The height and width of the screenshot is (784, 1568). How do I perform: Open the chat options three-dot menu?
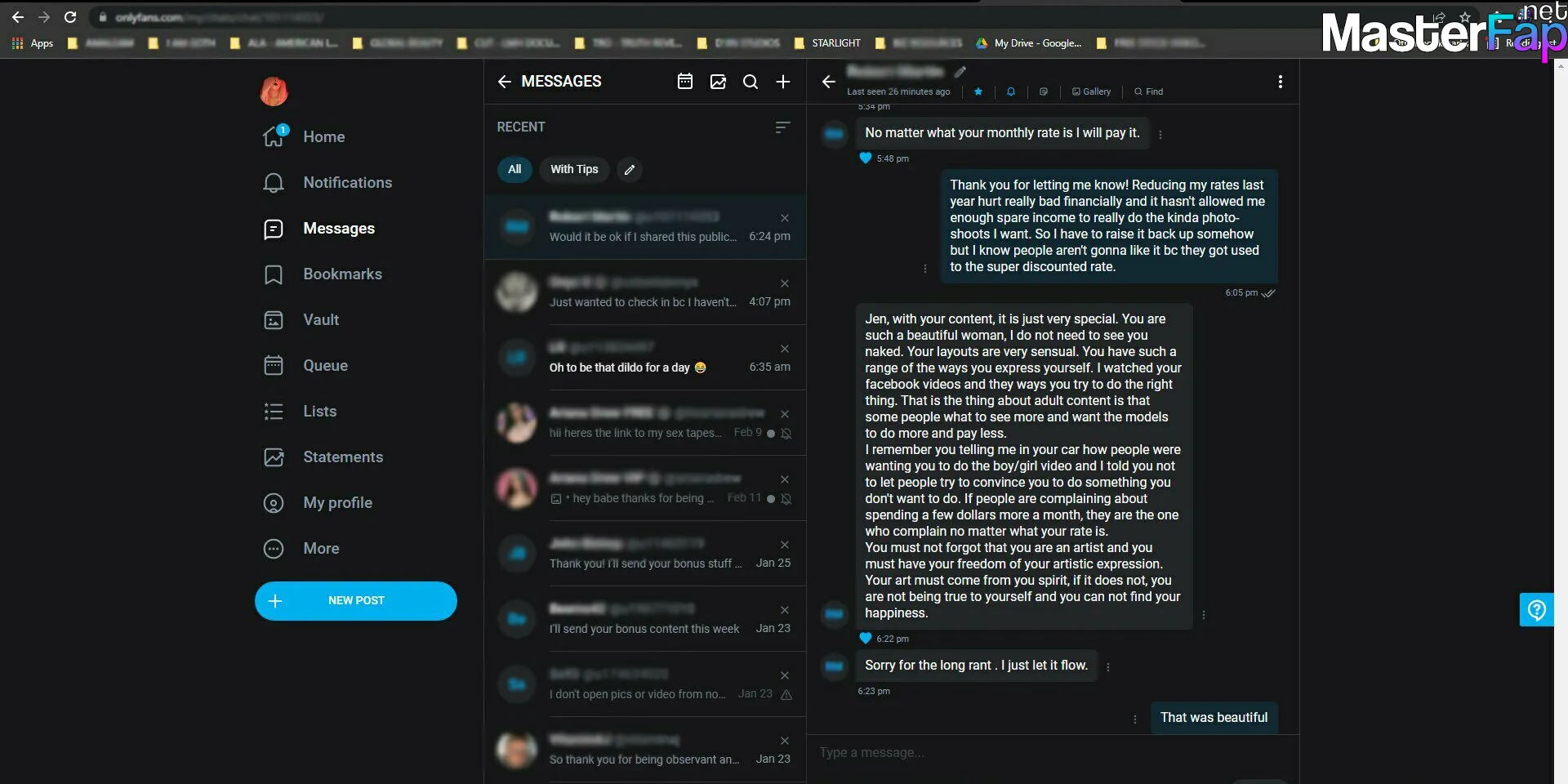[x=1280, y=82]
